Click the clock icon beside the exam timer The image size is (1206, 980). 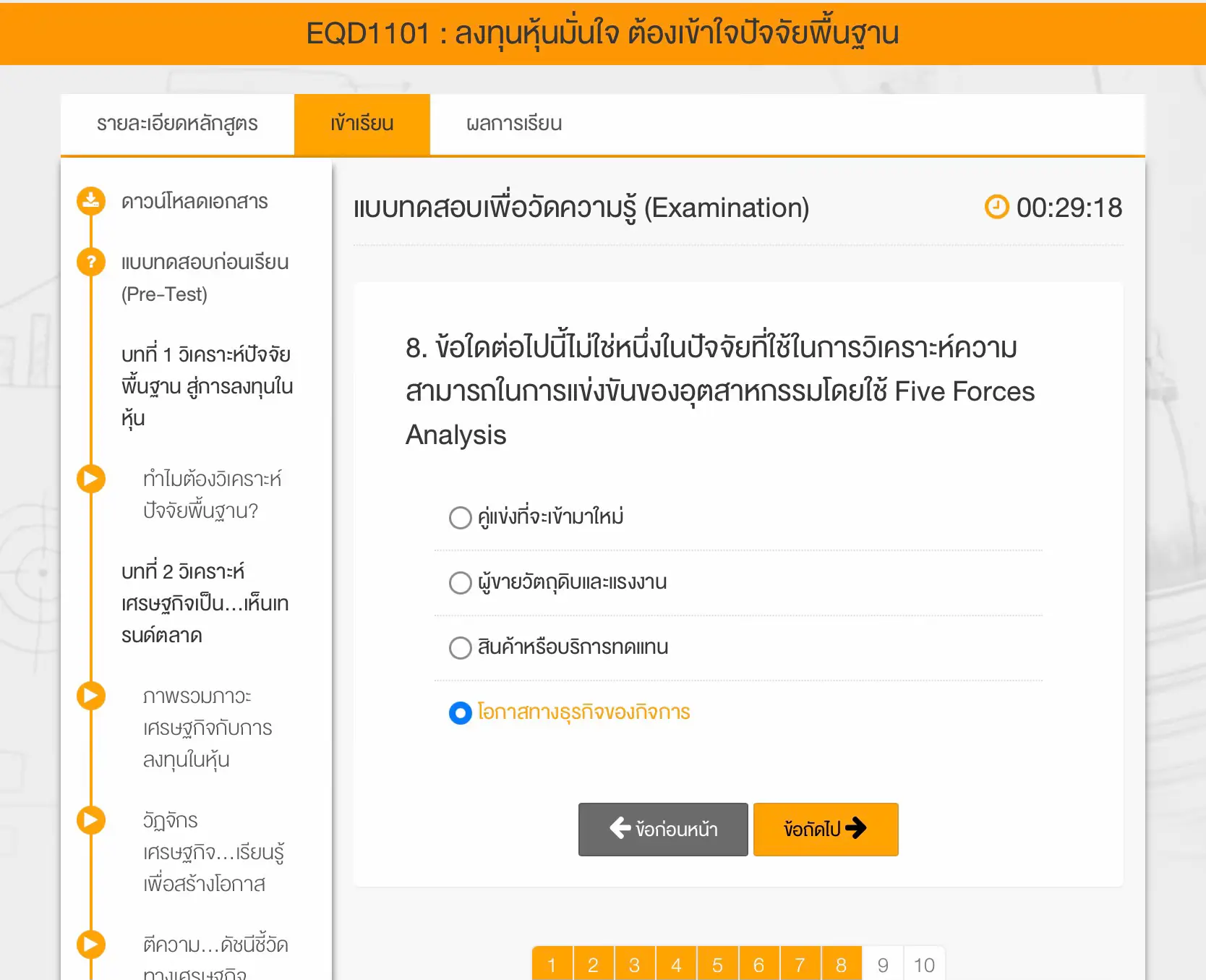[x=996, y=208]
